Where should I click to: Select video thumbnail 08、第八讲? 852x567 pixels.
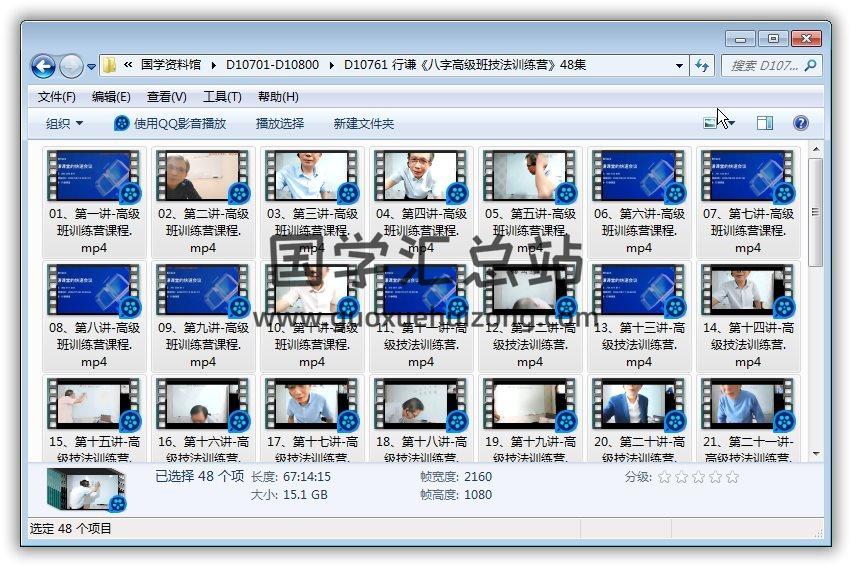93,290
